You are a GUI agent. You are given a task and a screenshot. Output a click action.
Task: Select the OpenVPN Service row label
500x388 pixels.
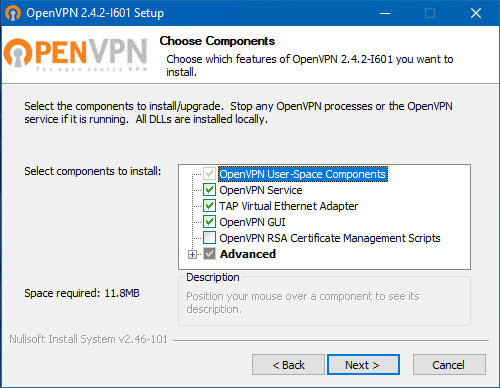261,190
